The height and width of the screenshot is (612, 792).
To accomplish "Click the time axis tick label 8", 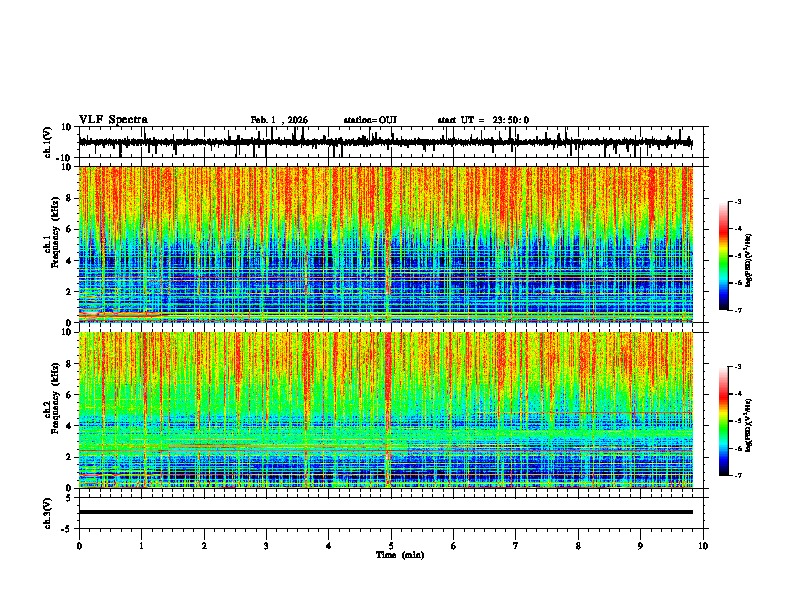I will (578, 546).
